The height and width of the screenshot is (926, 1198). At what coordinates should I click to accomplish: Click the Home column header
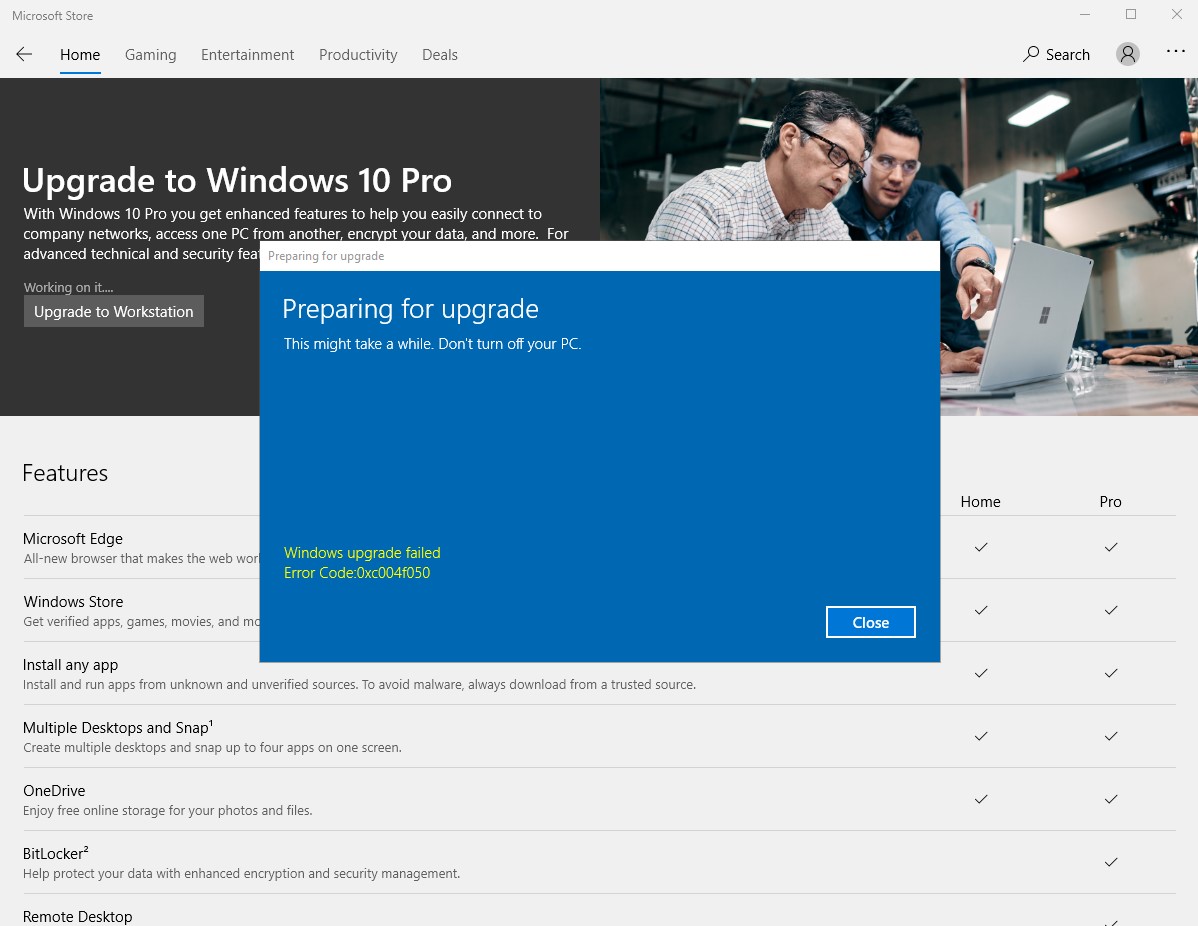[x=980, y=501]
